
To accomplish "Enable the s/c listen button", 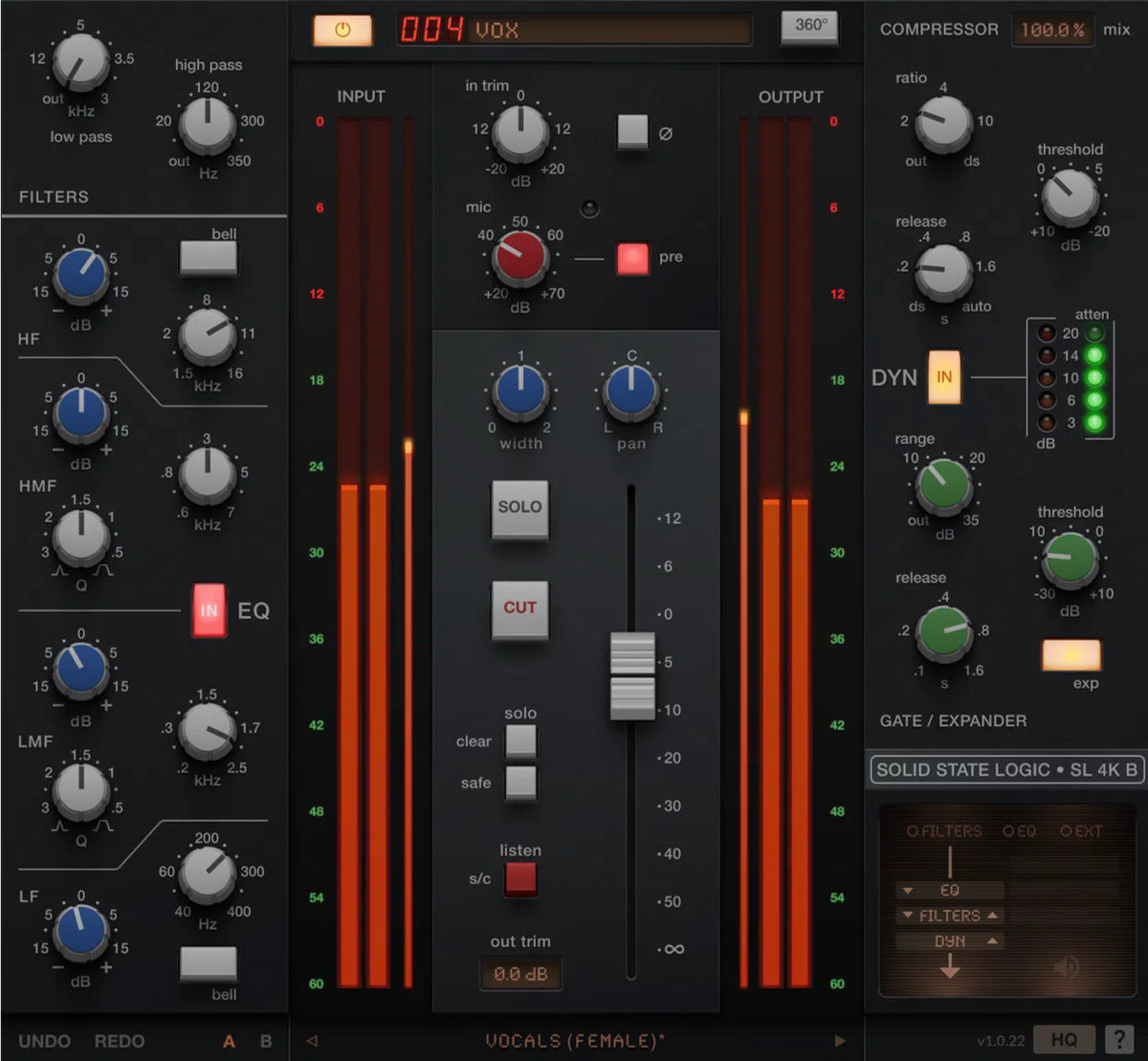I will click(520, 876).
